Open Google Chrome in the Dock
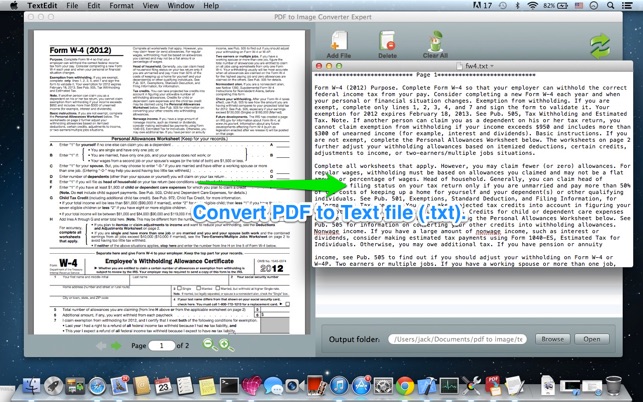 [405, 386]
